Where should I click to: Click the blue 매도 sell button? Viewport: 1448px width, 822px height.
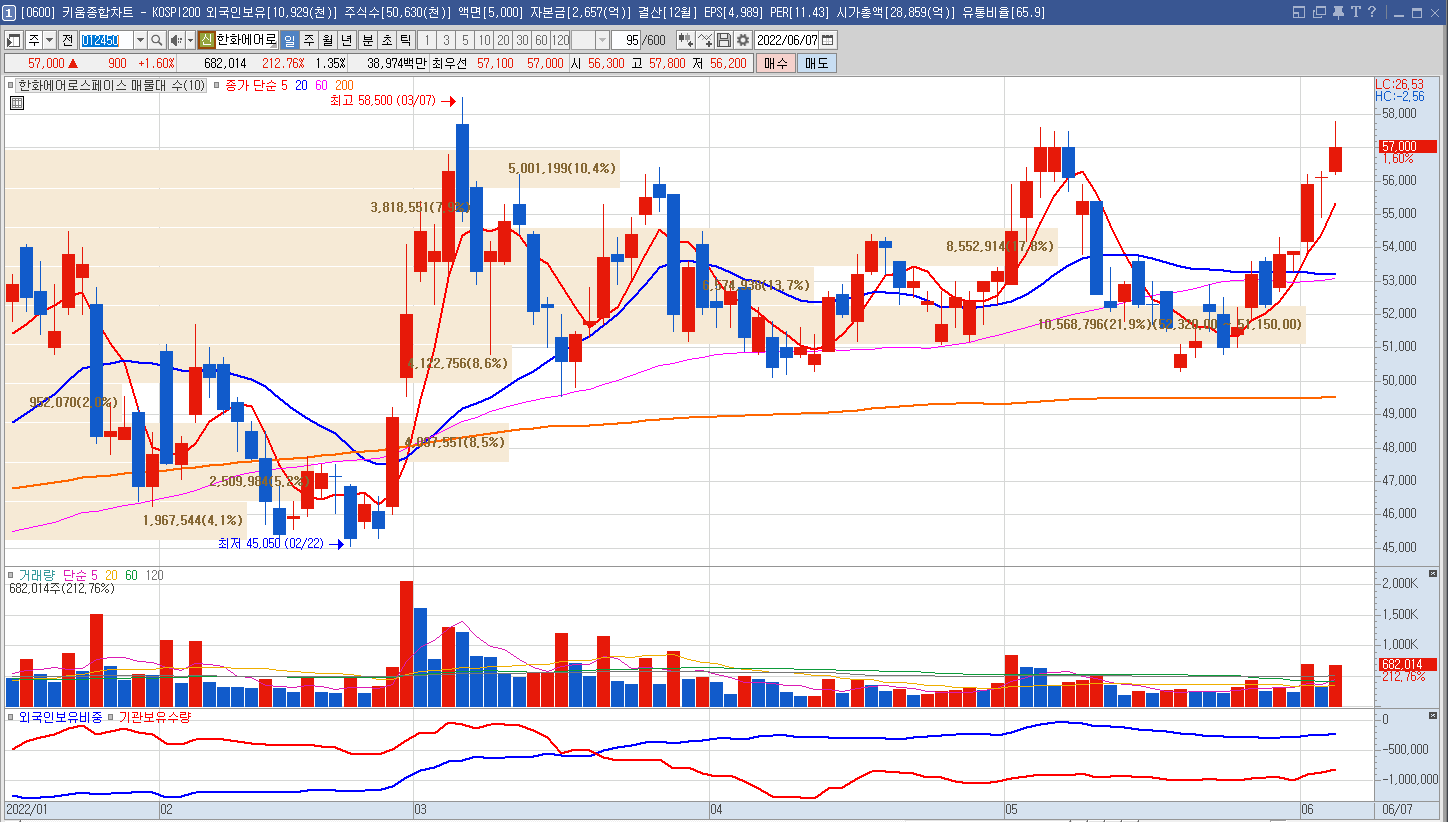(816, 63)
